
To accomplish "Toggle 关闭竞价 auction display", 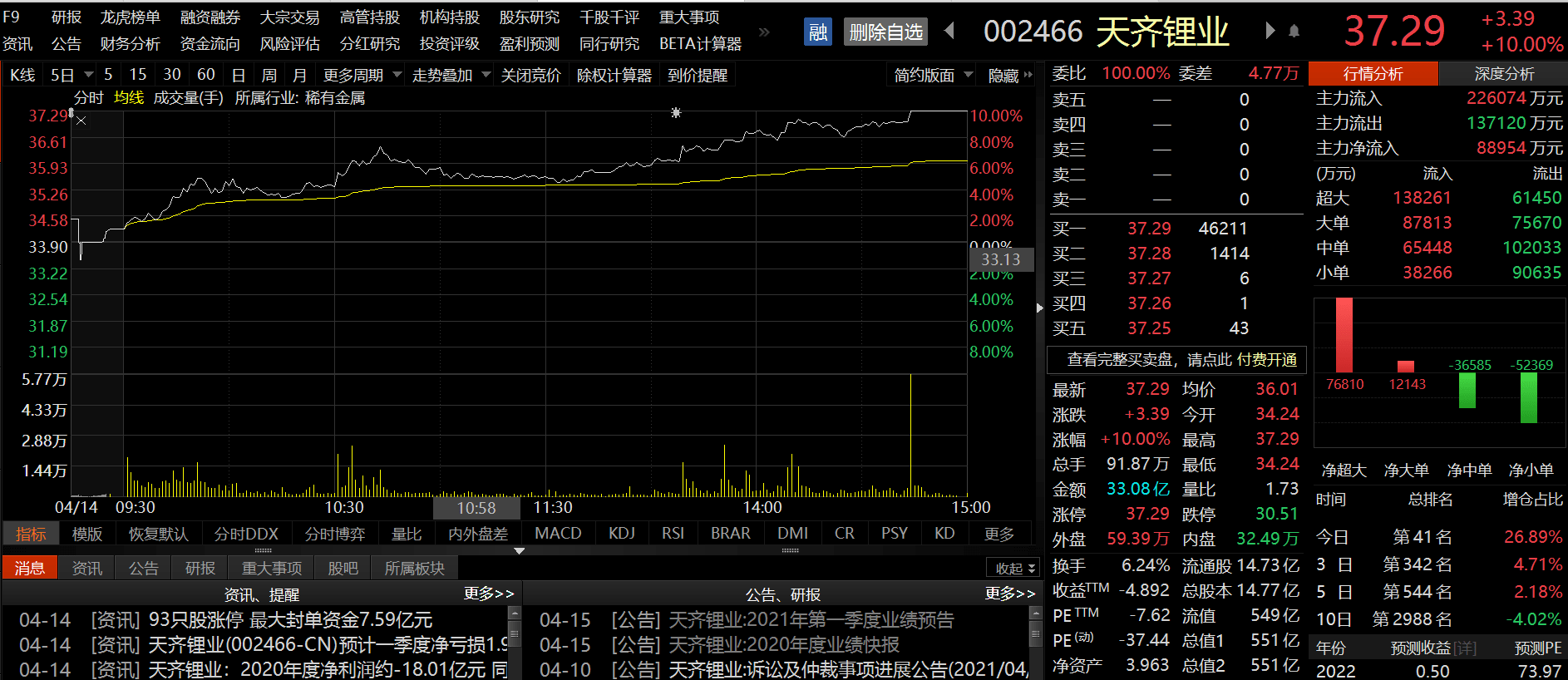I will pos(530,76).
